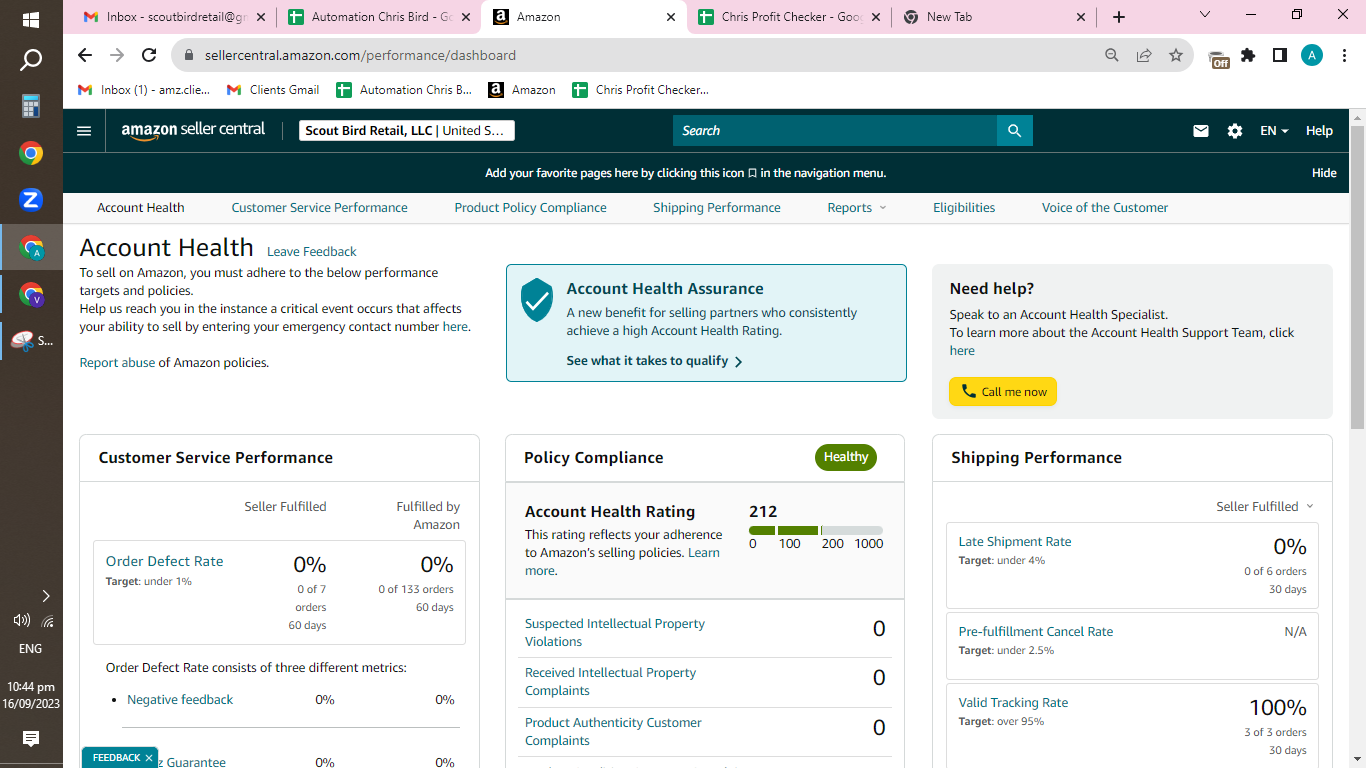
Task: Select the Account Health tab
Action: [x=141, y=208]
